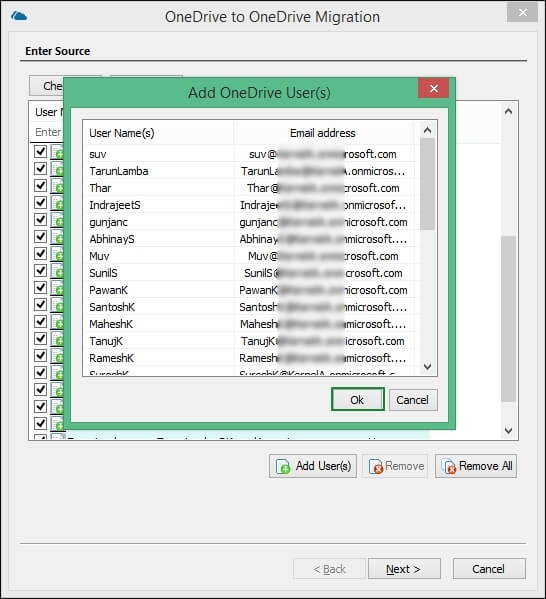The height and width of the screenshot is (599, 546).
Task: Click down arrow of background source list scrollbar
Action: [508, 431]
